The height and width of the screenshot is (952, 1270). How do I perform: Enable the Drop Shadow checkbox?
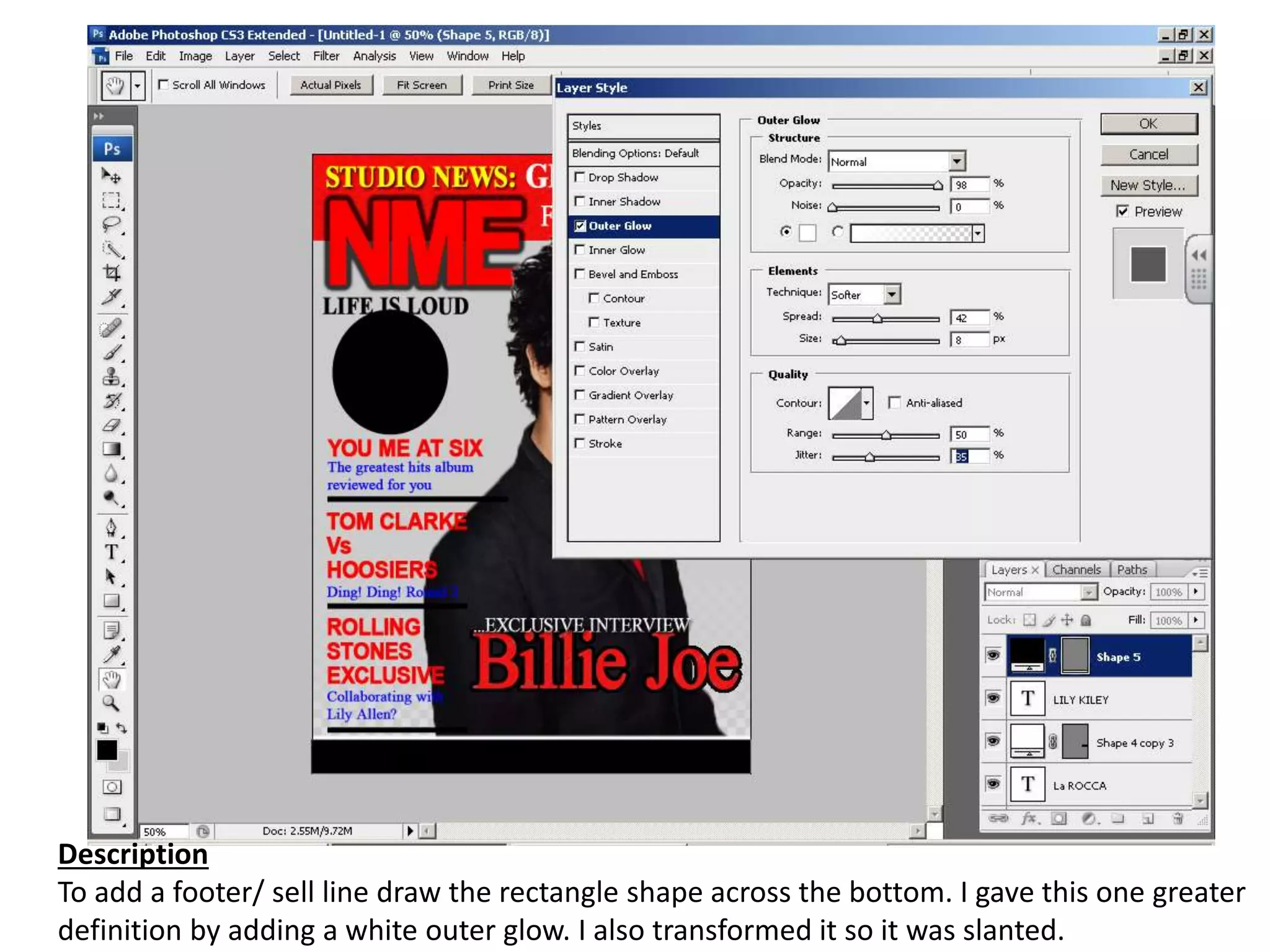coord(580,177)
